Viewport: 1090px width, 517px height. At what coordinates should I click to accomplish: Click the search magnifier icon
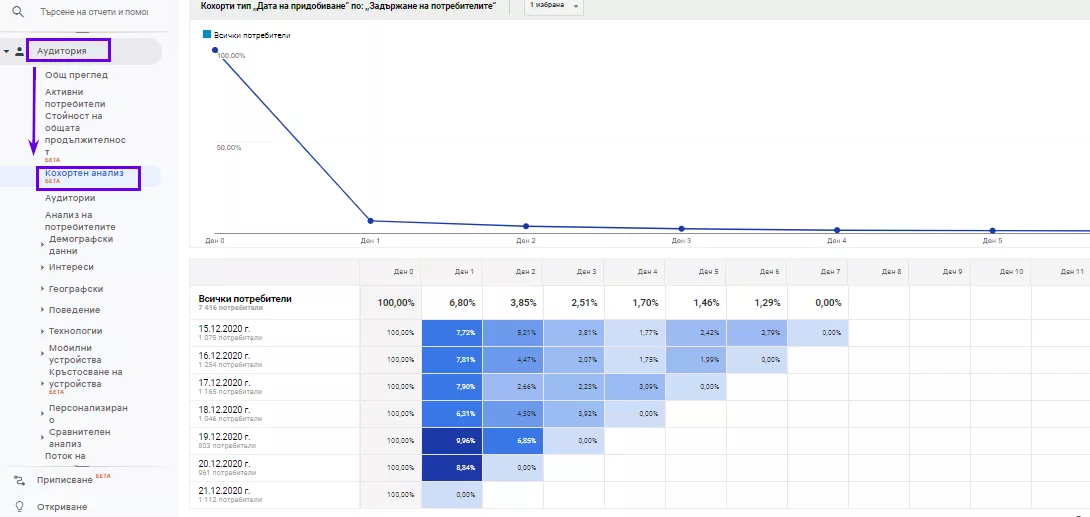click(x=19, y=12)
